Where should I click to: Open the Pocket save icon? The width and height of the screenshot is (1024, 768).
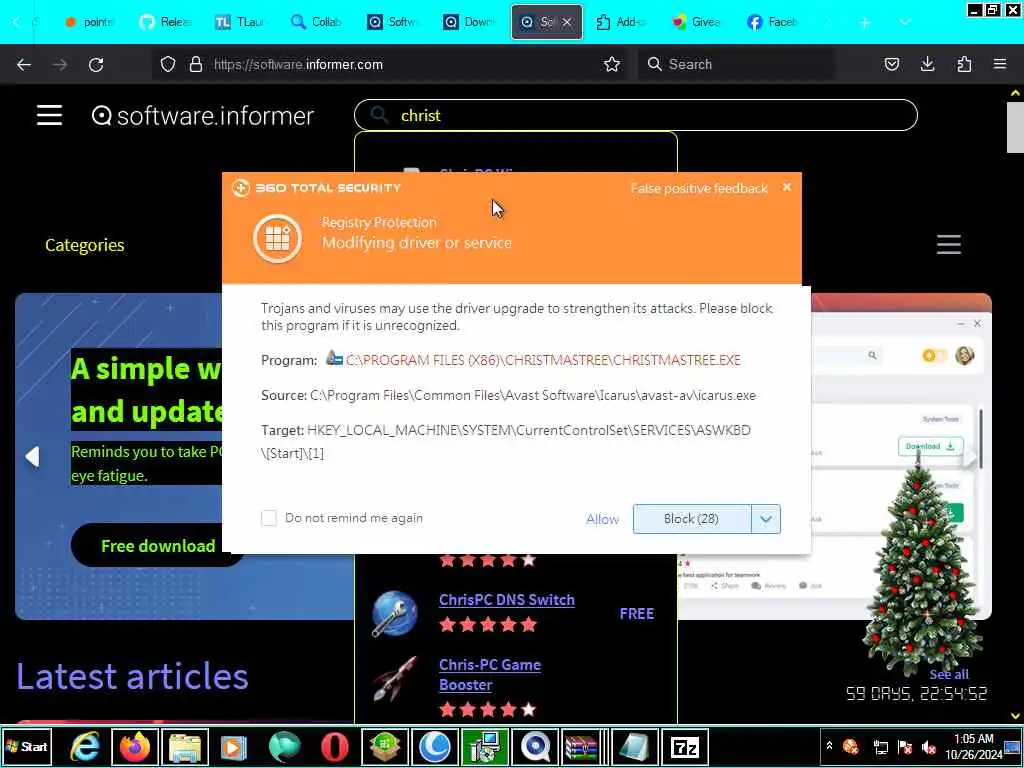(x=891, y=64)
